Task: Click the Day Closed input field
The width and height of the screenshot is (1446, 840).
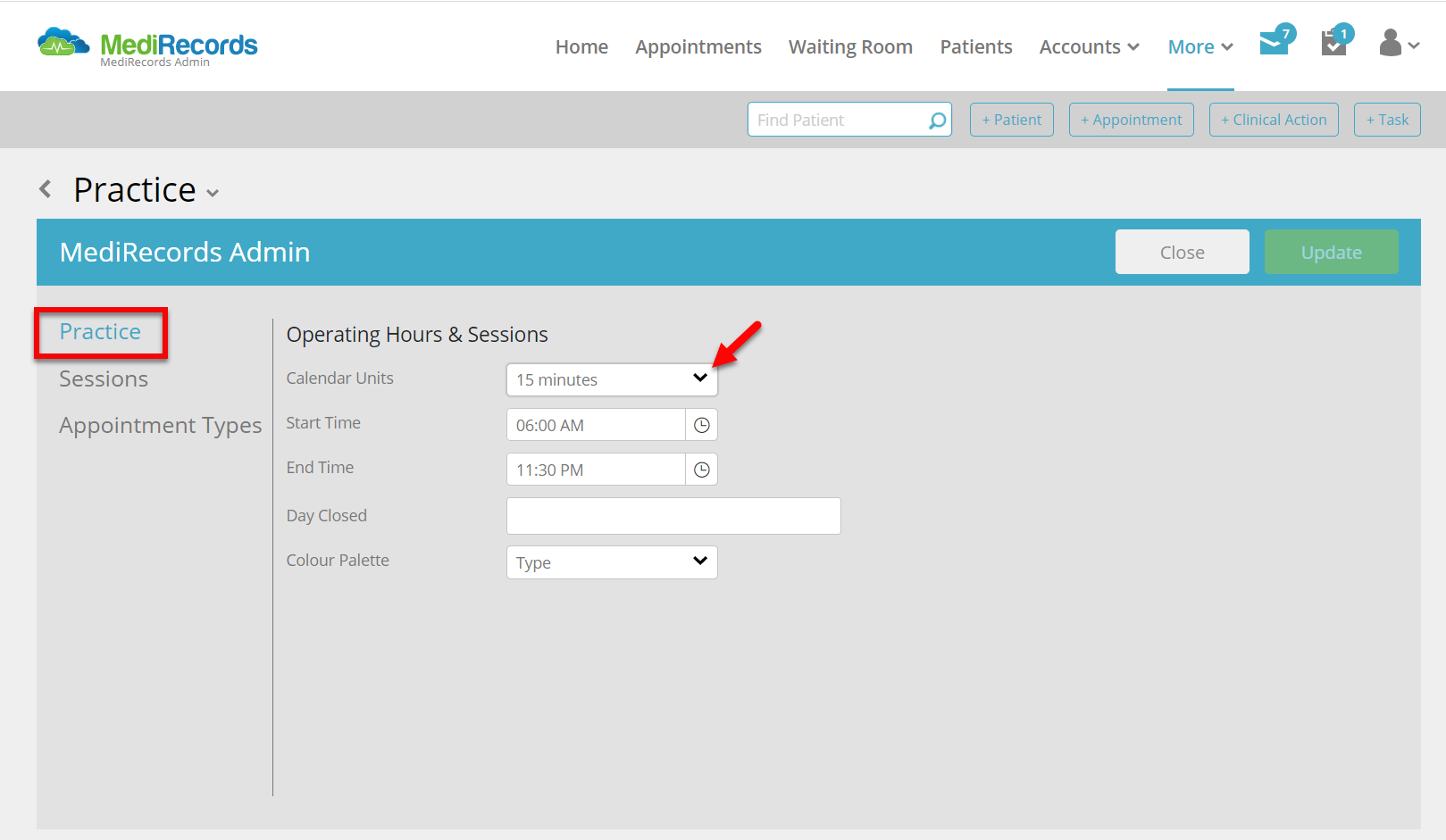Action: tap(673, 516)
